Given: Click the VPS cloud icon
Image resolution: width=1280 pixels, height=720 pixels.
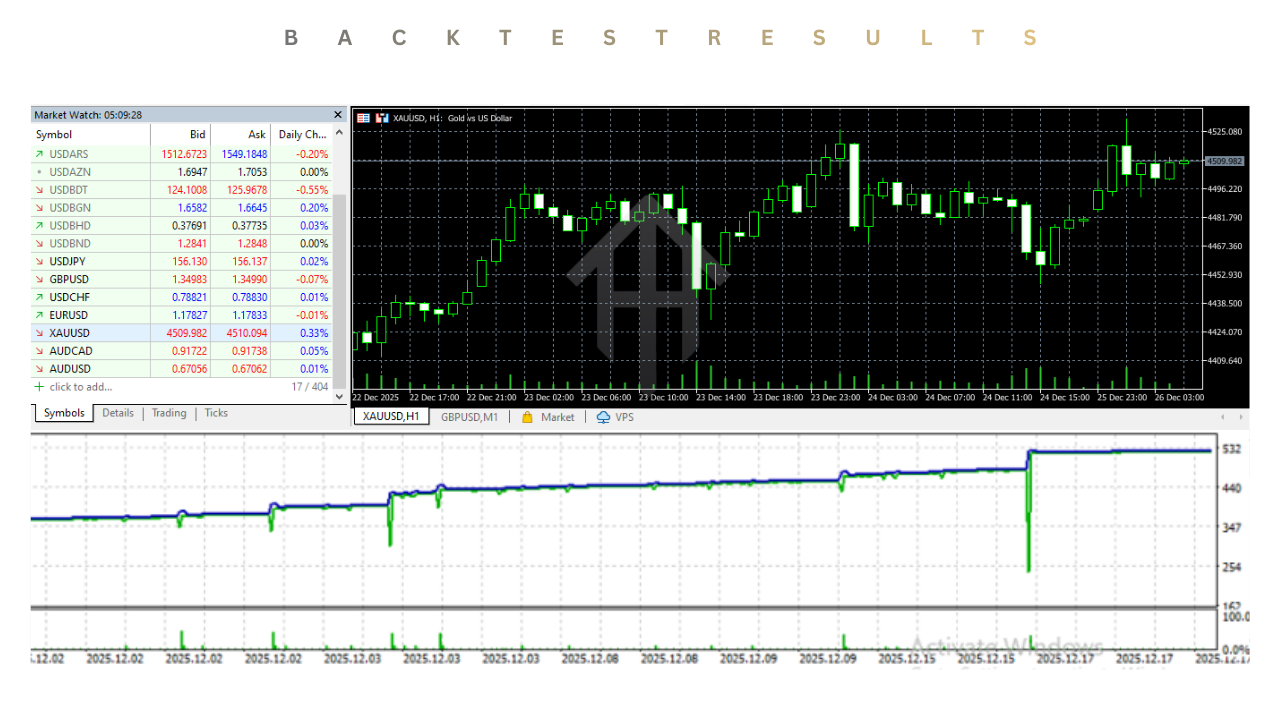Looking at the screenshot, I should 602,417.
